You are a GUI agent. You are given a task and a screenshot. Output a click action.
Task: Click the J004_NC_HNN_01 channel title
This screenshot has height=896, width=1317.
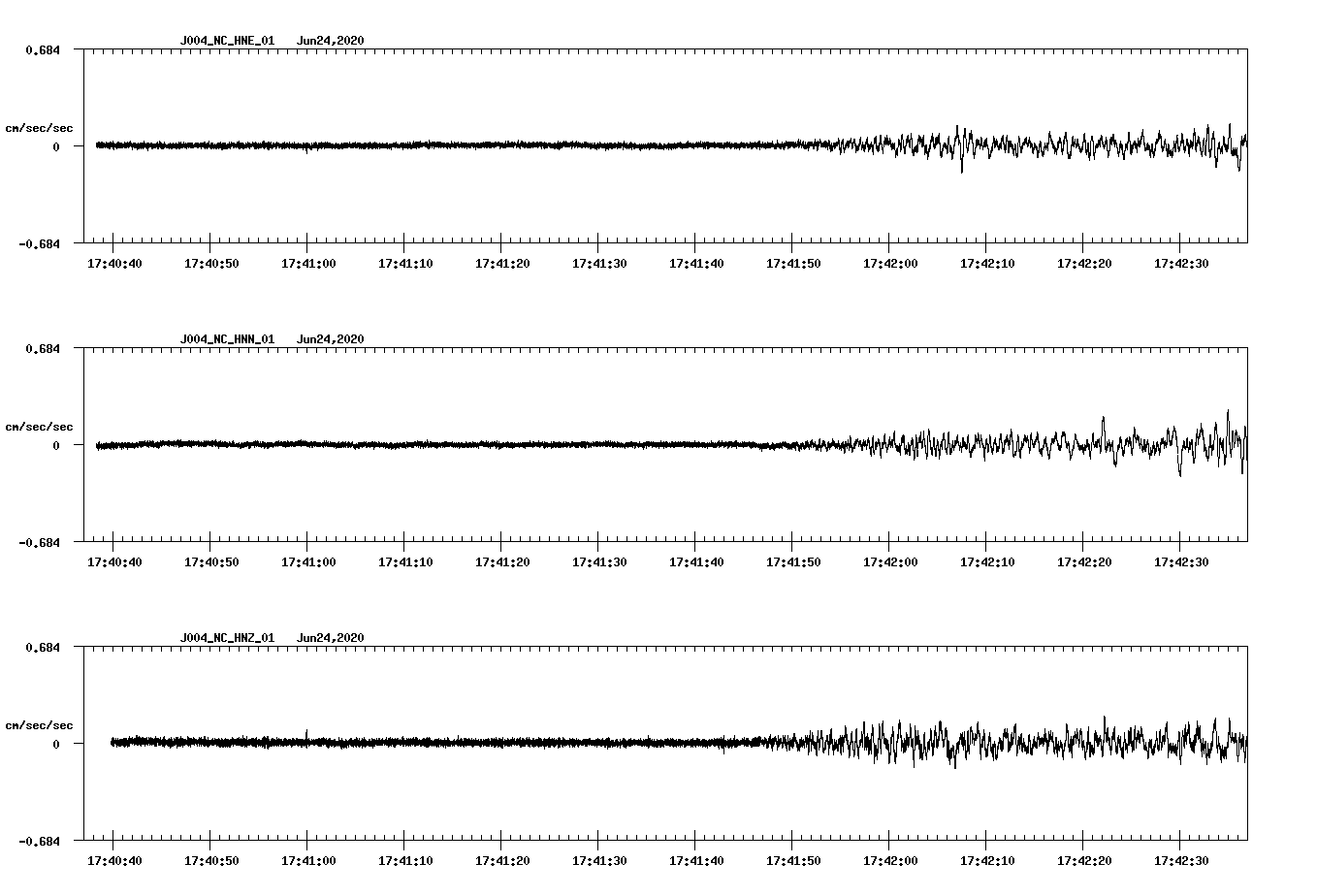227,339
